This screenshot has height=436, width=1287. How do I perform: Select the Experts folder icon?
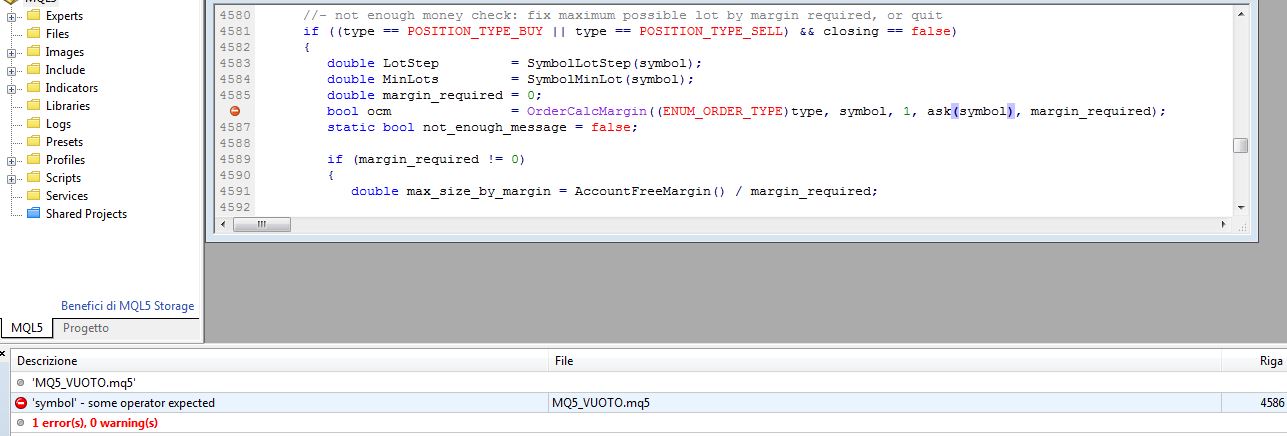tap(33, 16)
